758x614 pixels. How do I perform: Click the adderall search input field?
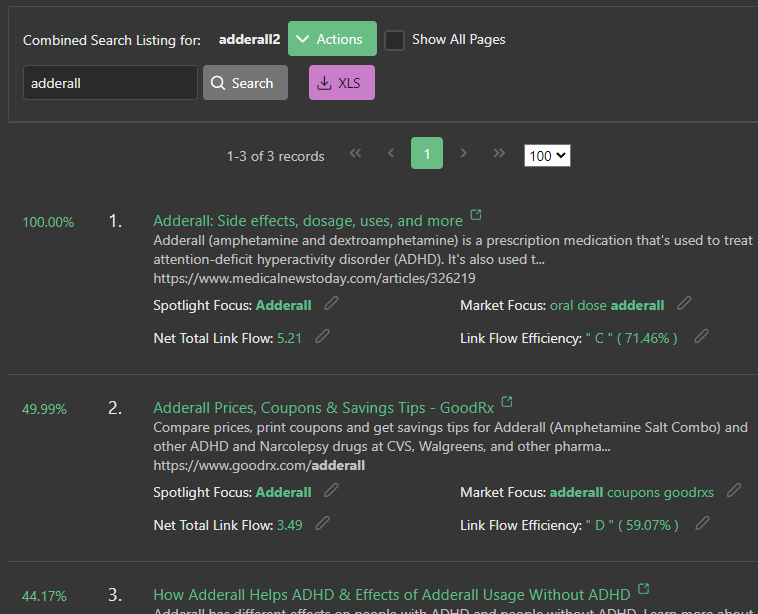click(x=110, y=83)
